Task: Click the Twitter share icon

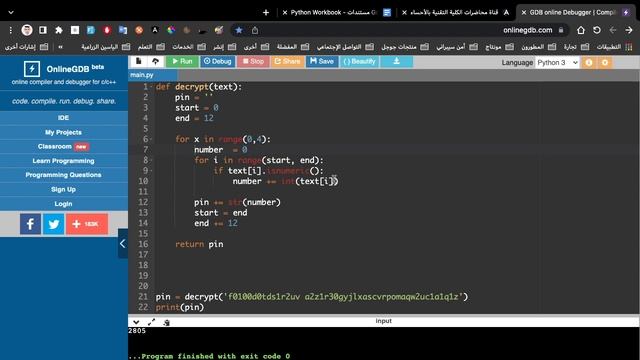Action: click(53, 224)
